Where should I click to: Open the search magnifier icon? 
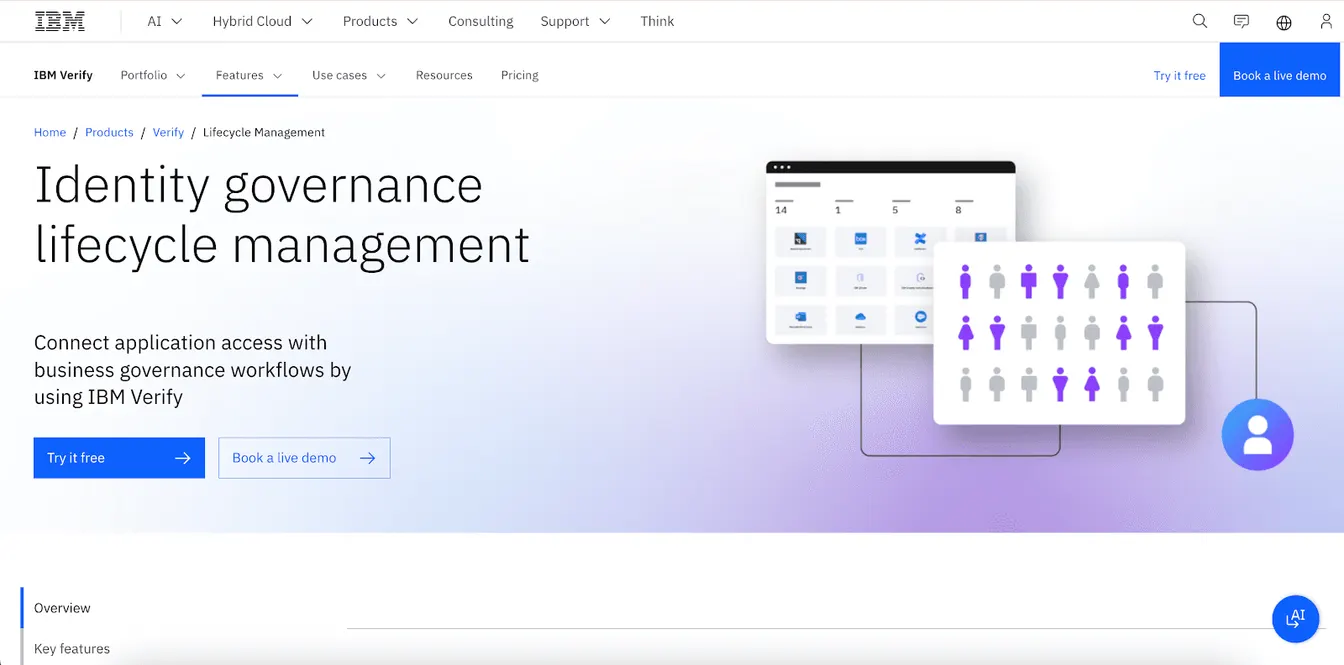coord(1200,21)
